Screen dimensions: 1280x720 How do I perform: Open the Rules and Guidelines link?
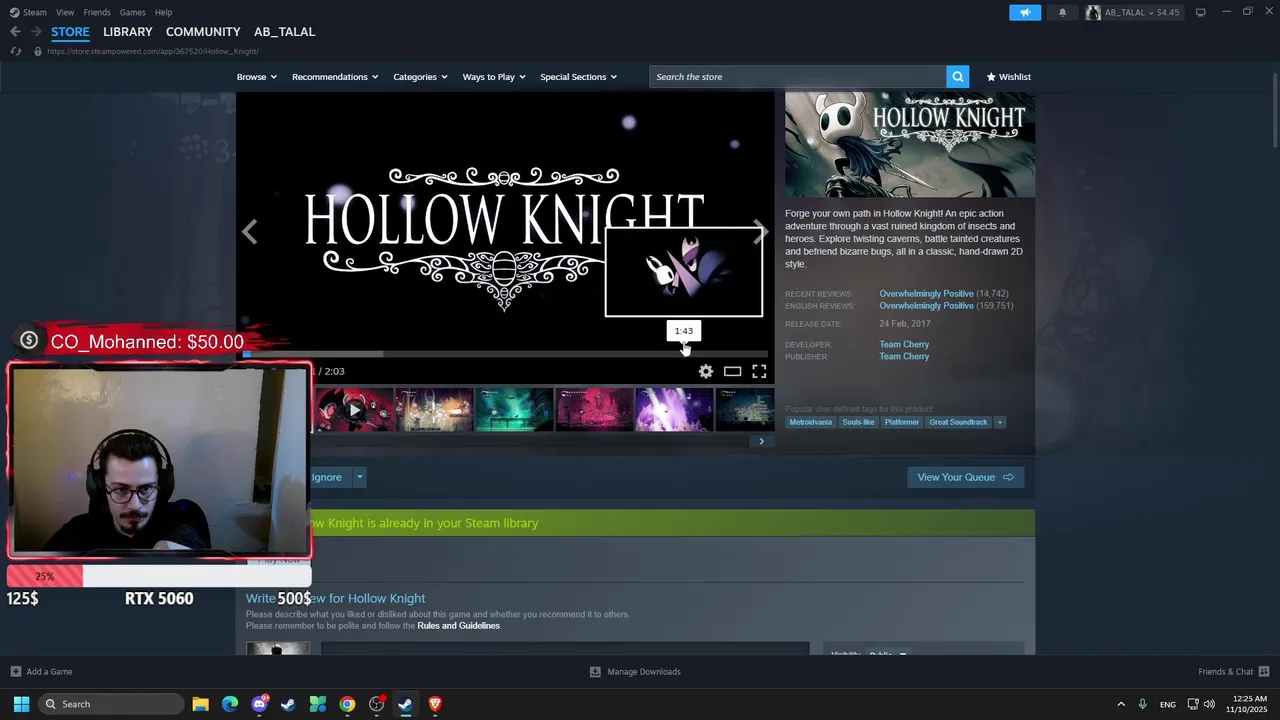[458, 626]
